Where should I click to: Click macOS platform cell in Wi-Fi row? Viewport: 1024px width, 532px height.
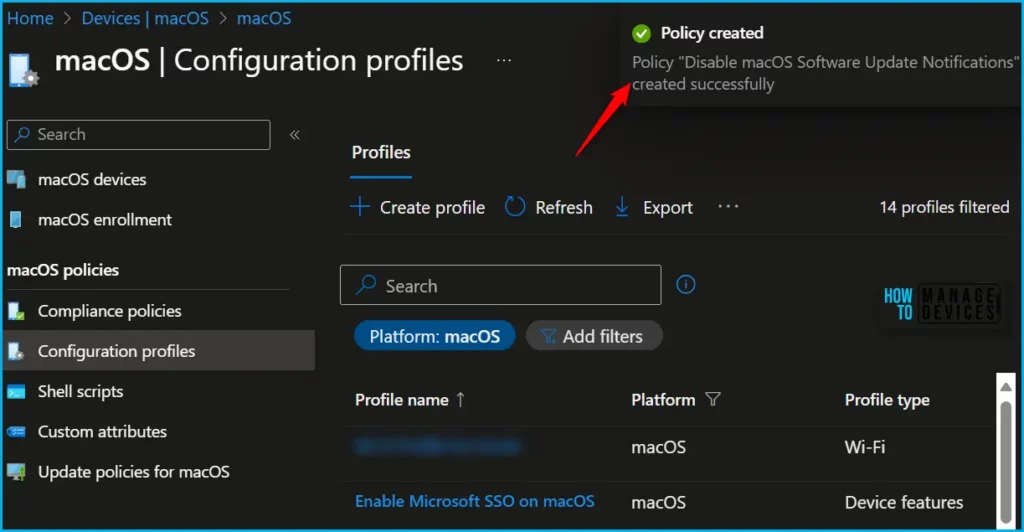click(658, 447)
